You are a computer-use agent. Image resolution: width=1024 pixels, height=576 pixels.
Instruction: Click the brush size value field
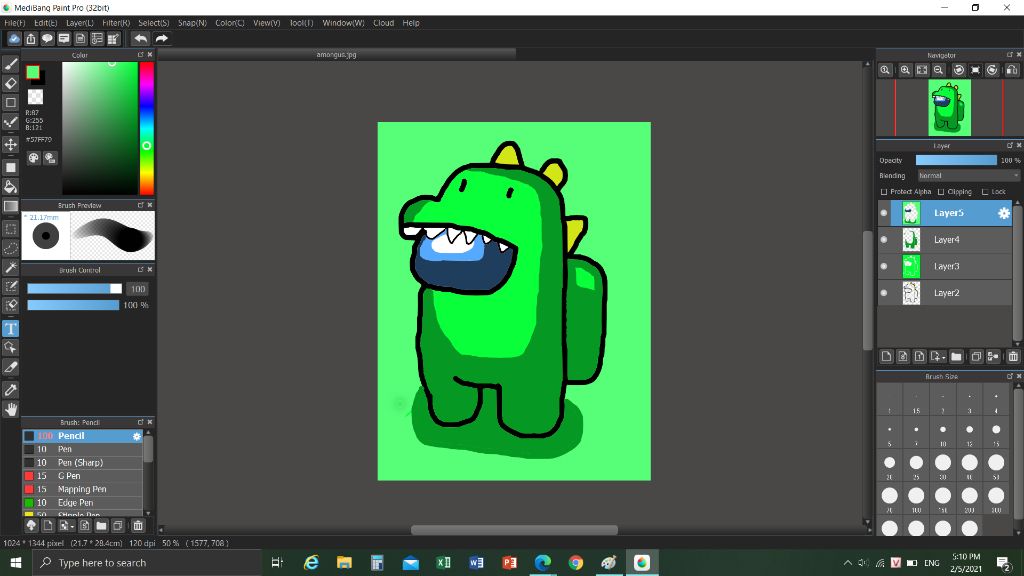[138, 289]
